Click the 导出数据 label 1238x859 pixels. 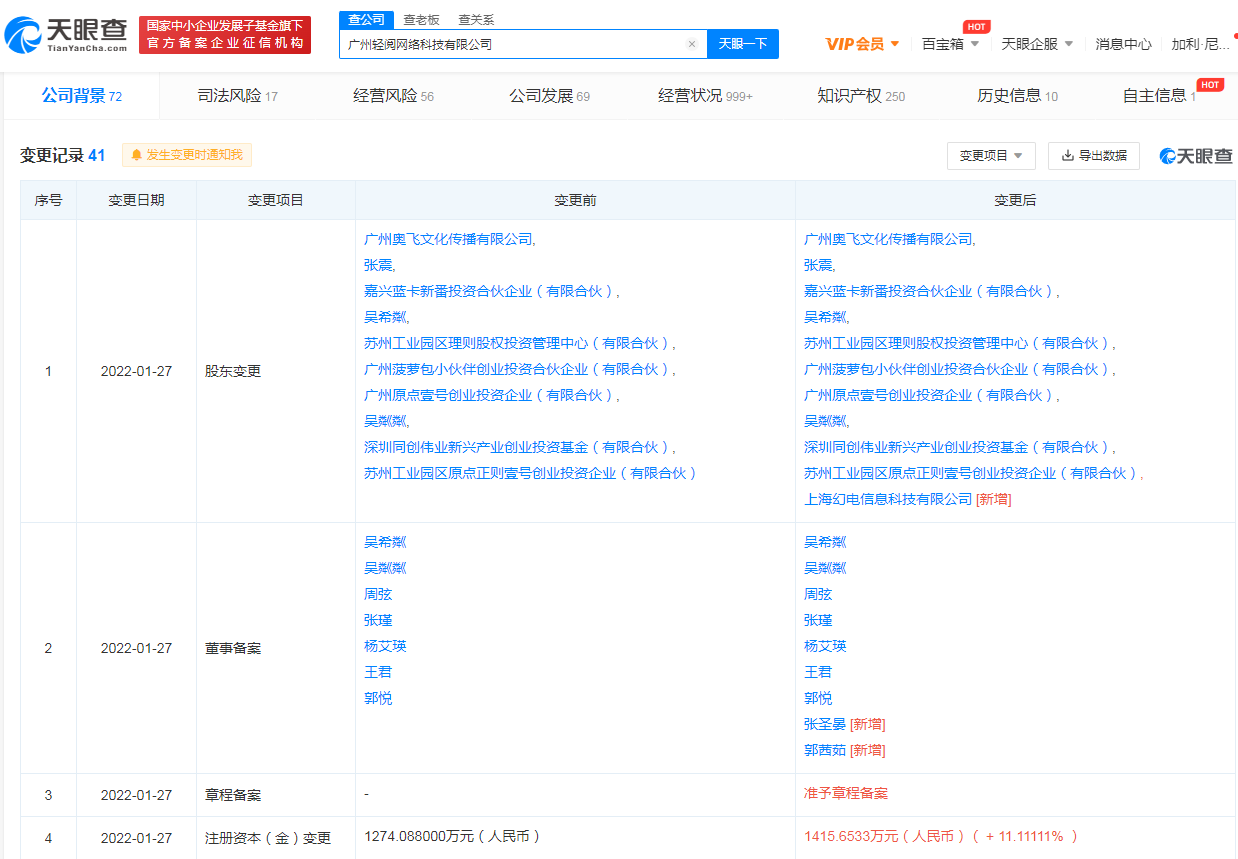(x=1102, y=156)
